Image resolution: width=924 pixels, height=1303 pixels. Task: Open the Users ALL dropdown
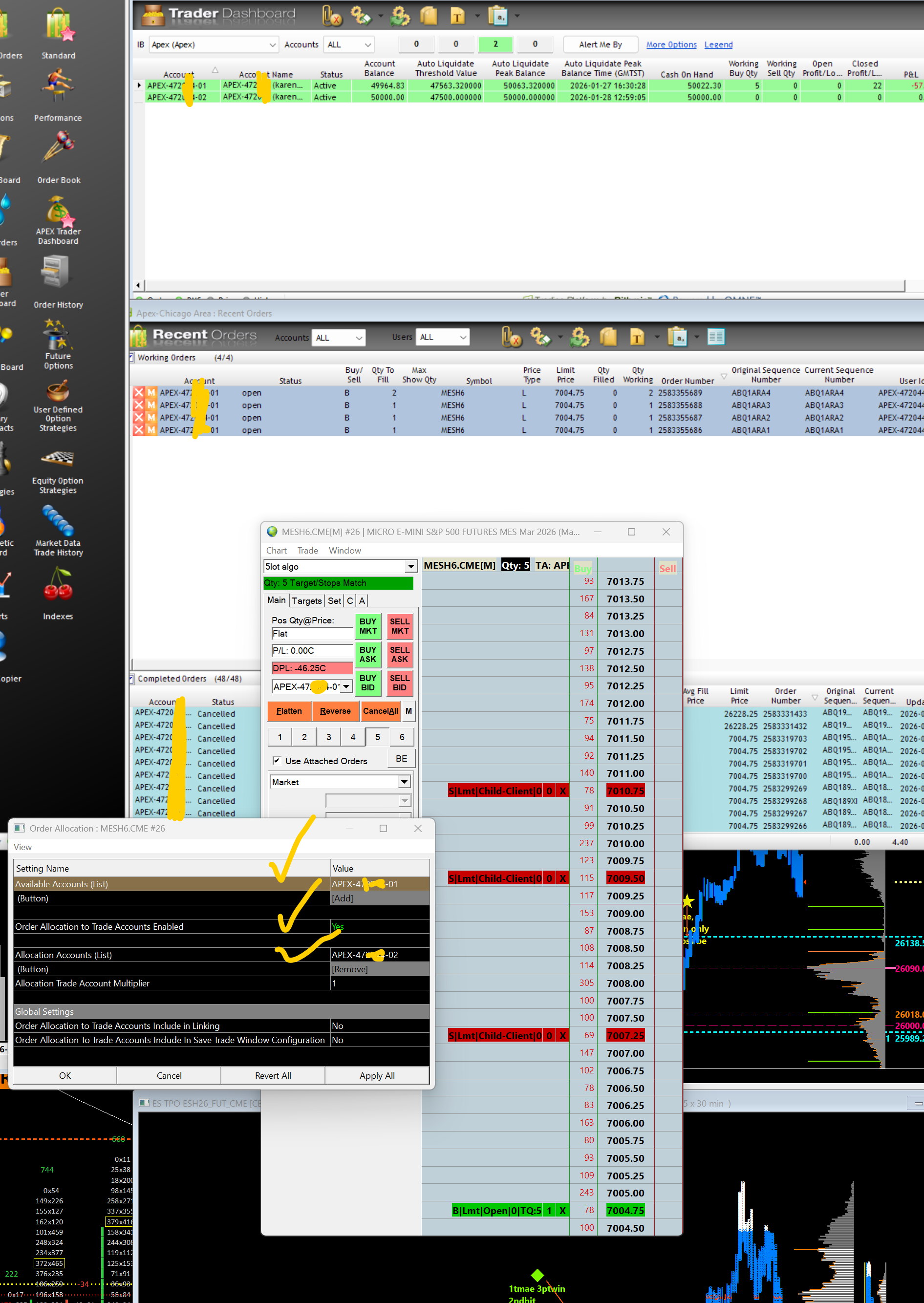(443, 337)
